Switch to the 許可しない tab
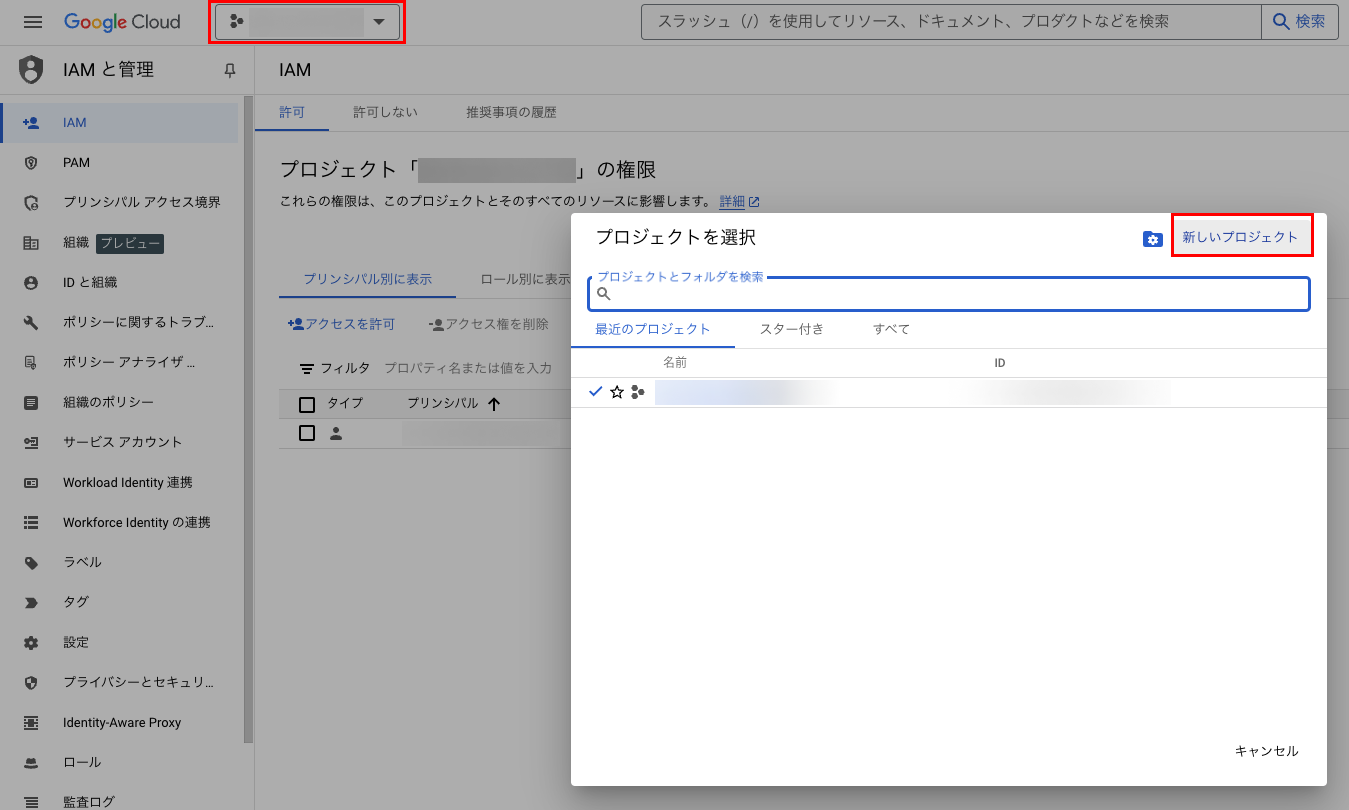The width and height of the screenshot is (1349, 810). (384, 113)
